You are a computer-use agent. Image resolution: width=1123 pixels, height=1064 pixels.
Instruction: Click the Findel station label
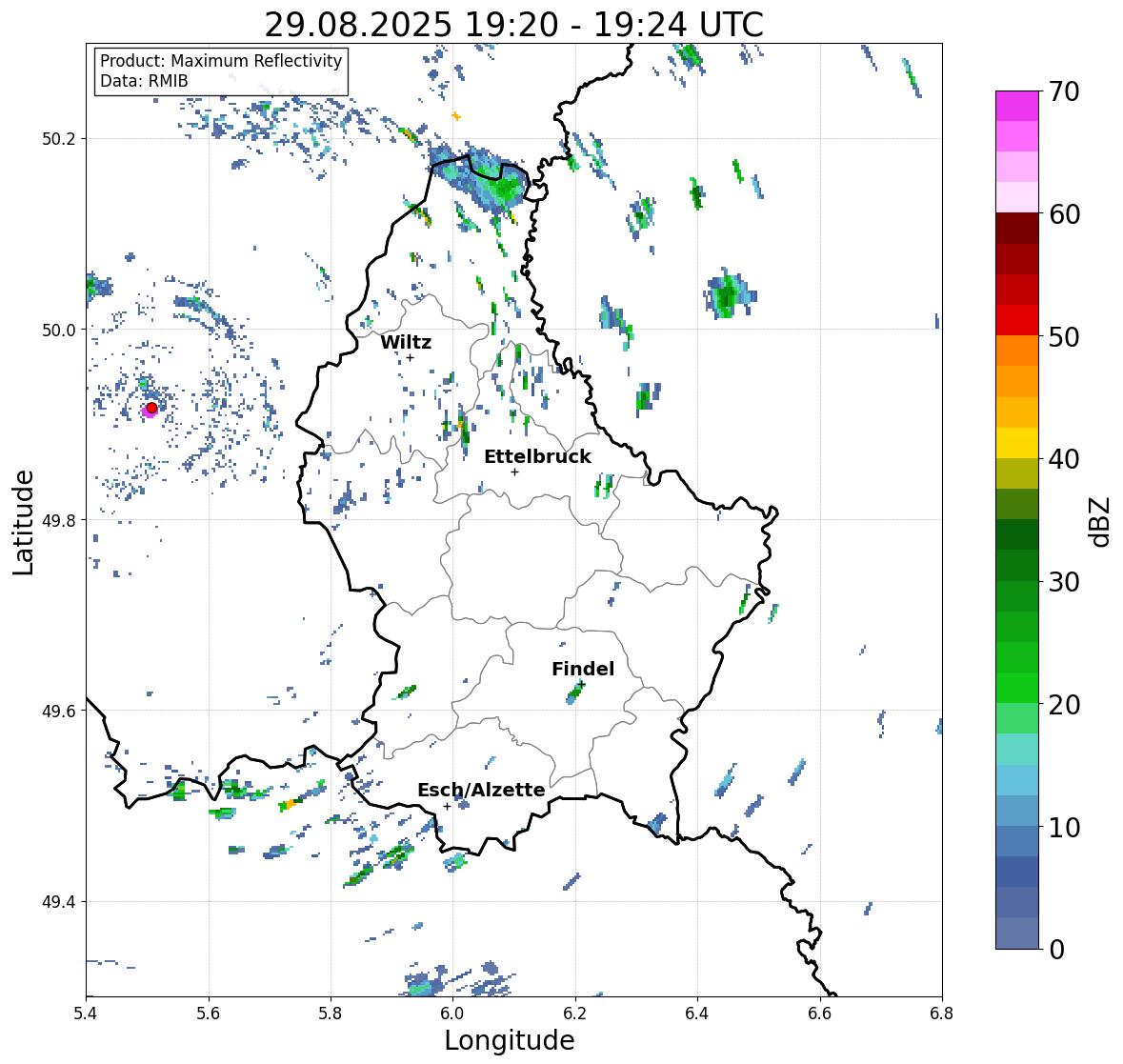click(582, 669)
